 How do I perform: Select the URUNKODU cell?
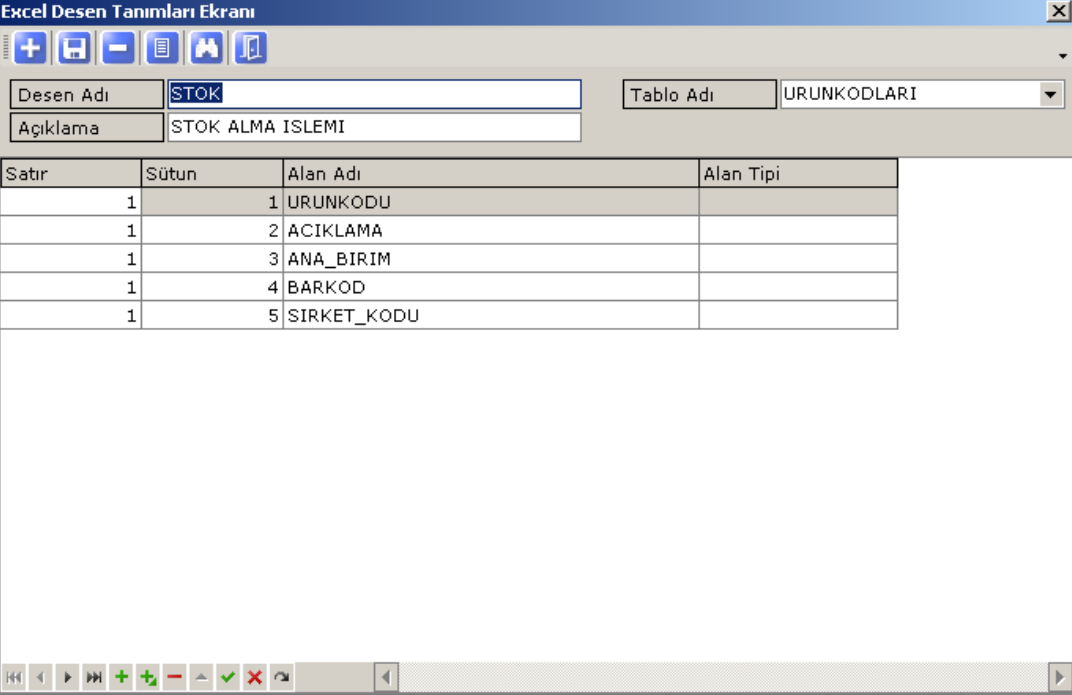[491, 202]
